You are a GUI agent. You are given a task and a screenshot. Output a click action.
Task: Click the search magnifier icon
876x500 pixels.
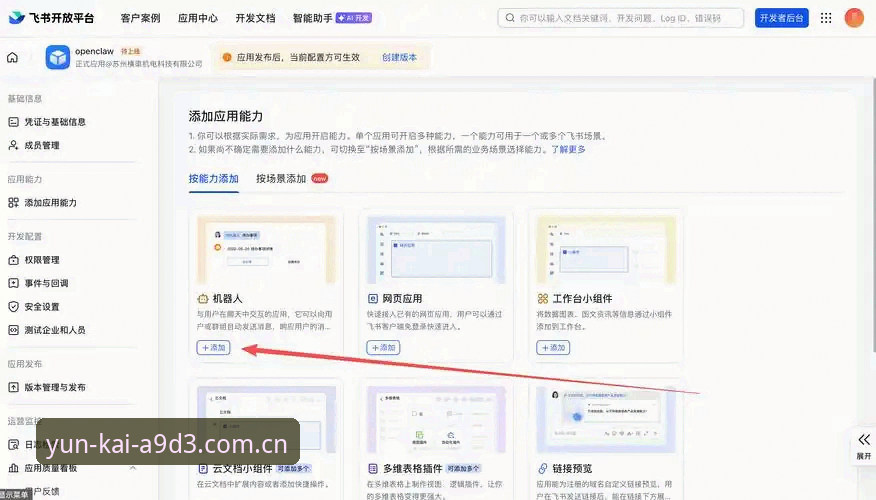[x=510, y=18]
